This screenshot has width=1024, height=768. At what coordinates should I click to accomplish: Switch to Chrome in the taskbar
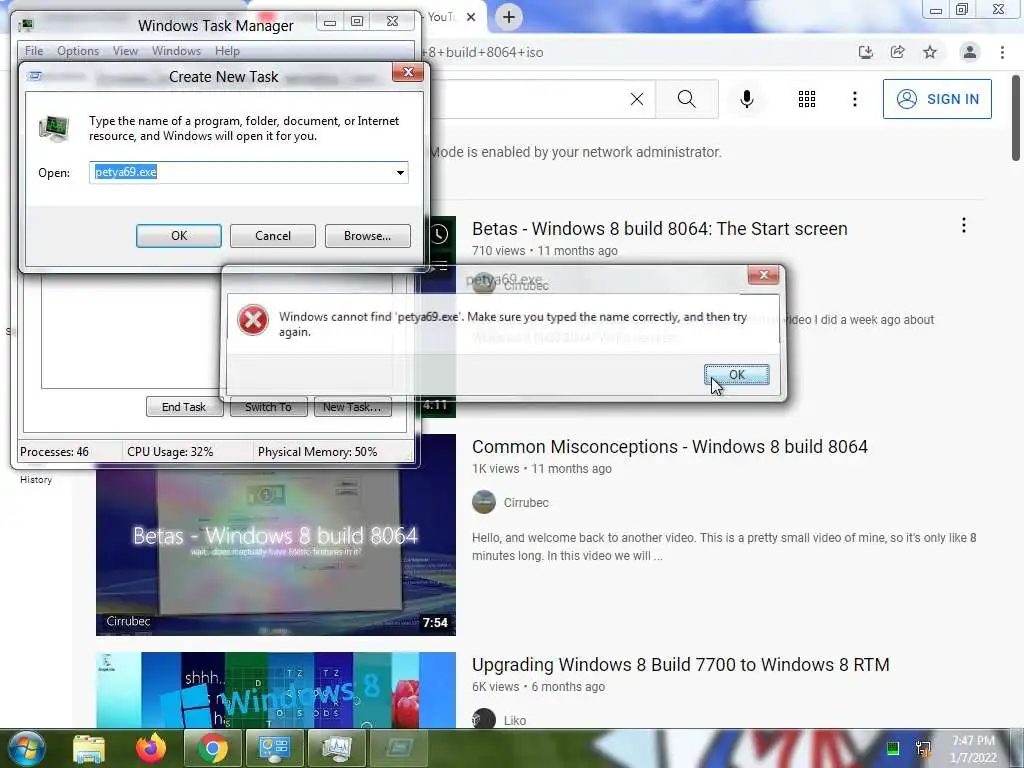[x=213, y=749]
